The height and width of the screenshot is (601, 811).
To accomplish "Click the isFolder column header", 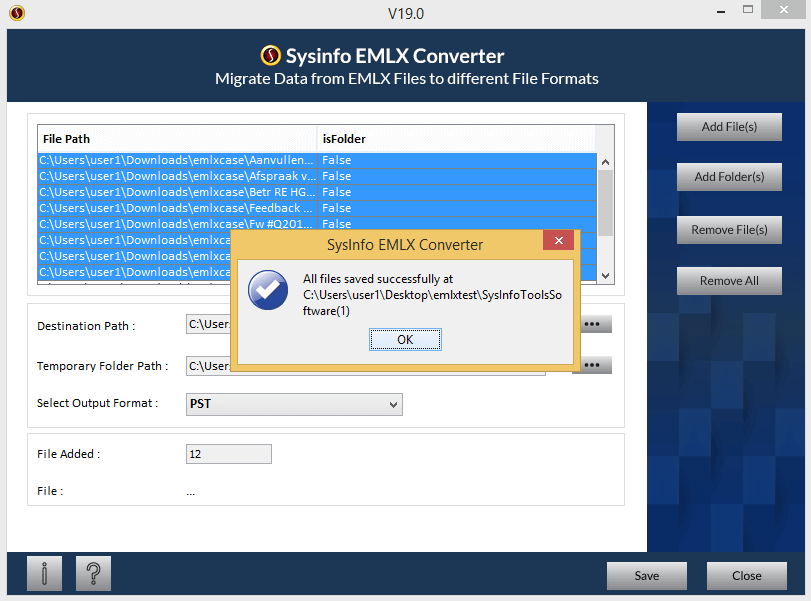I will pos(456,139).
